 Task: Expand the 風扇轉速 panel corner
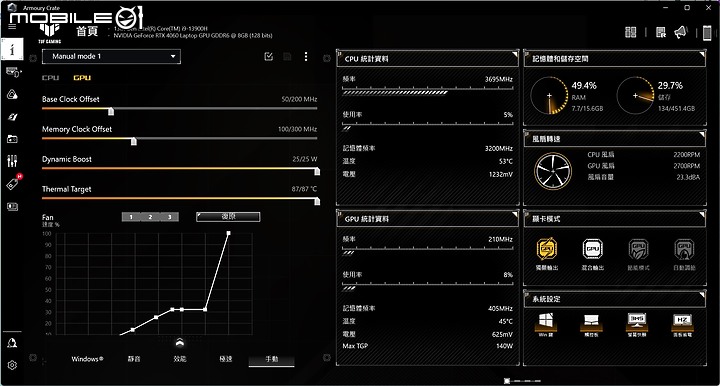click(702, 134)
